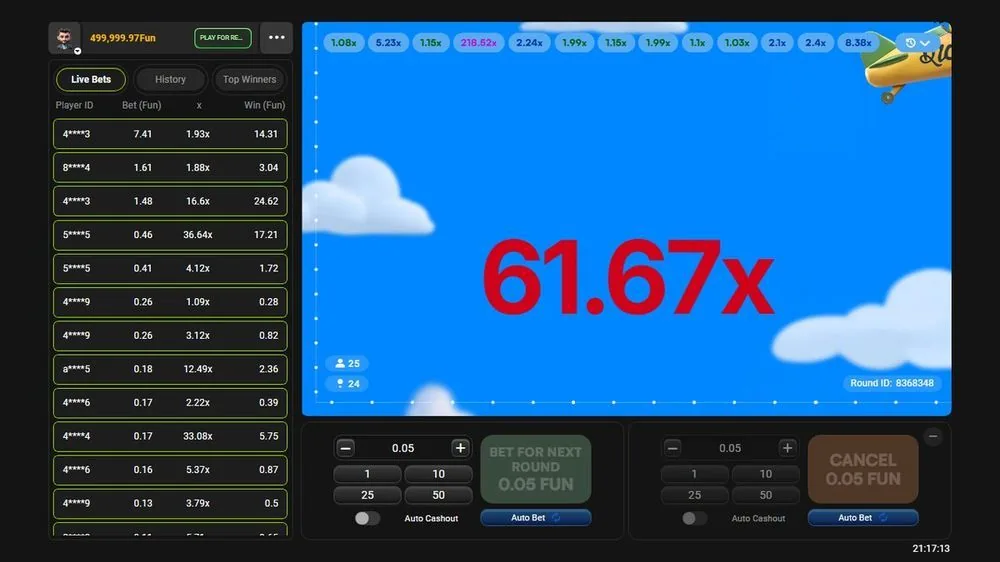Enable Auto Cashout on right panel

695,518
